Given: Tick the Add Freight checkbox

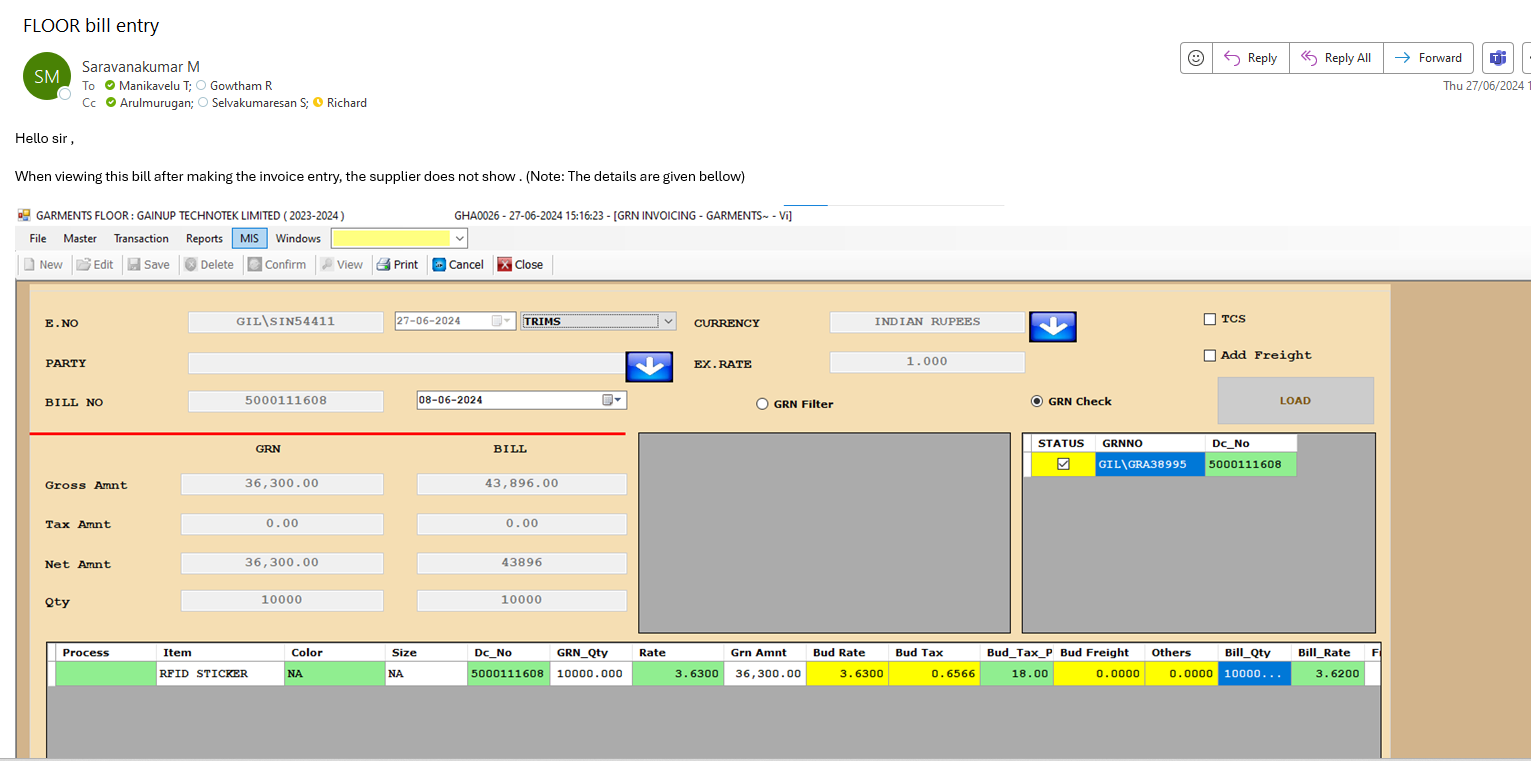Looking at the screenshot, I should click(x=1210, y=355).
